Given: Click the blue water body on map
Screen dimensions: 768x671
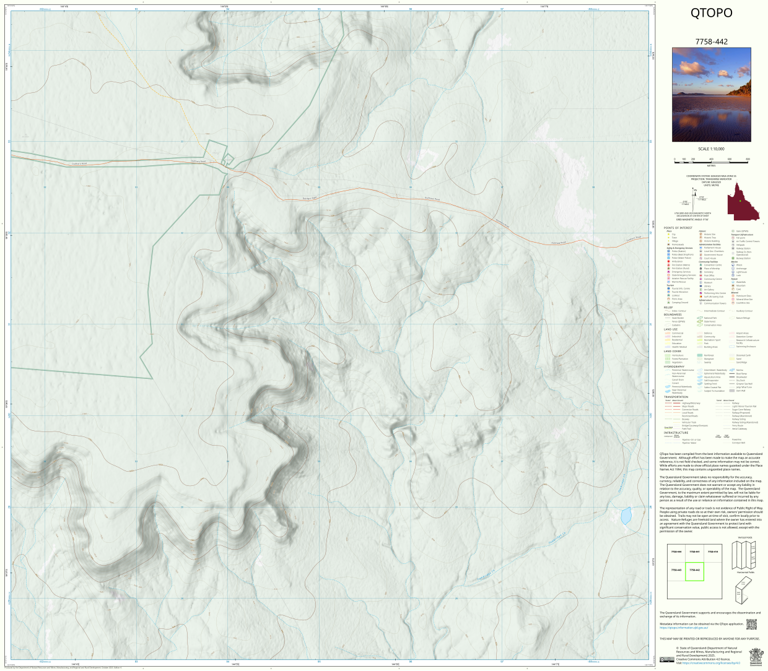Looking at the screenshot, I should [x=625, y=516].
